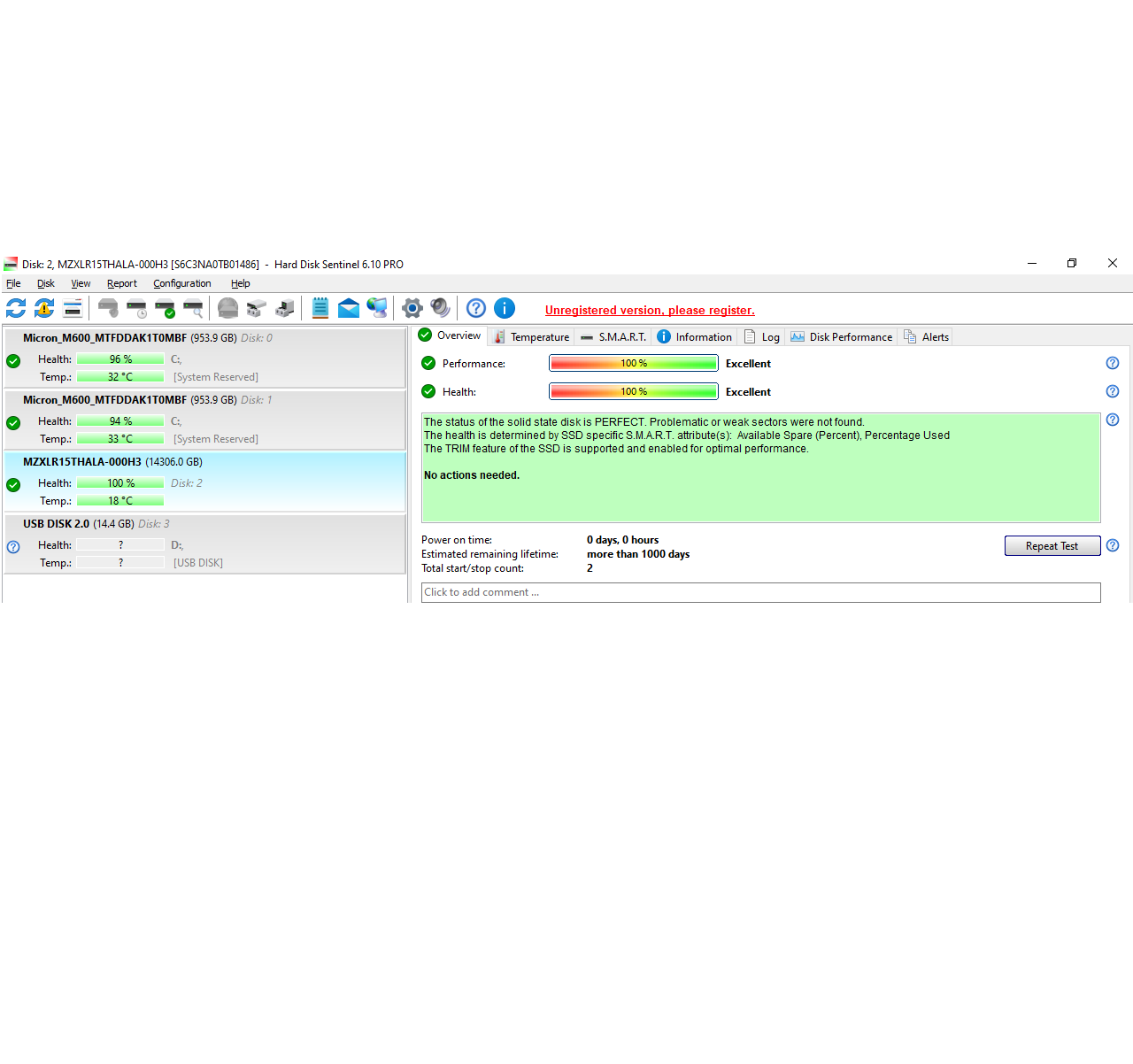Click the "Excellent" rating next to Performance
This screenshot has height=1064, width=1133.
click(748, 363)
